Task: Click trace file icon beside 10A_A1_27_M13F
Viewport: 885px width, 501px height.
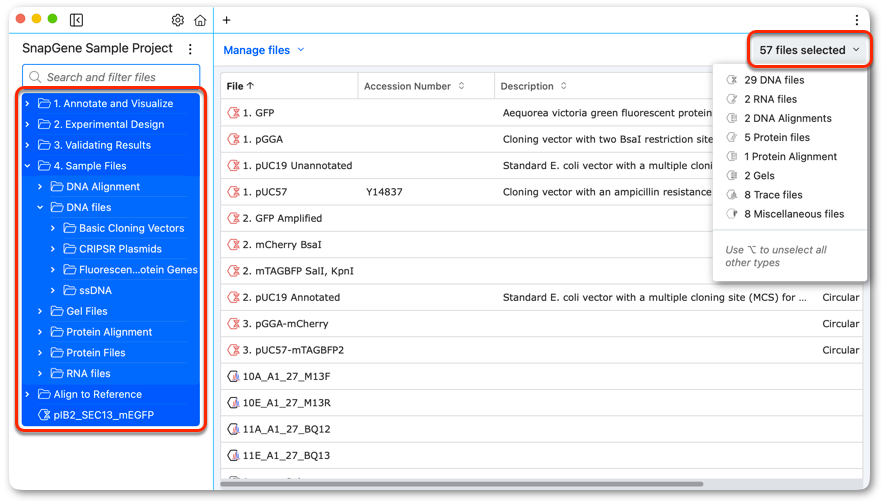Action: (x=233, y=376)
